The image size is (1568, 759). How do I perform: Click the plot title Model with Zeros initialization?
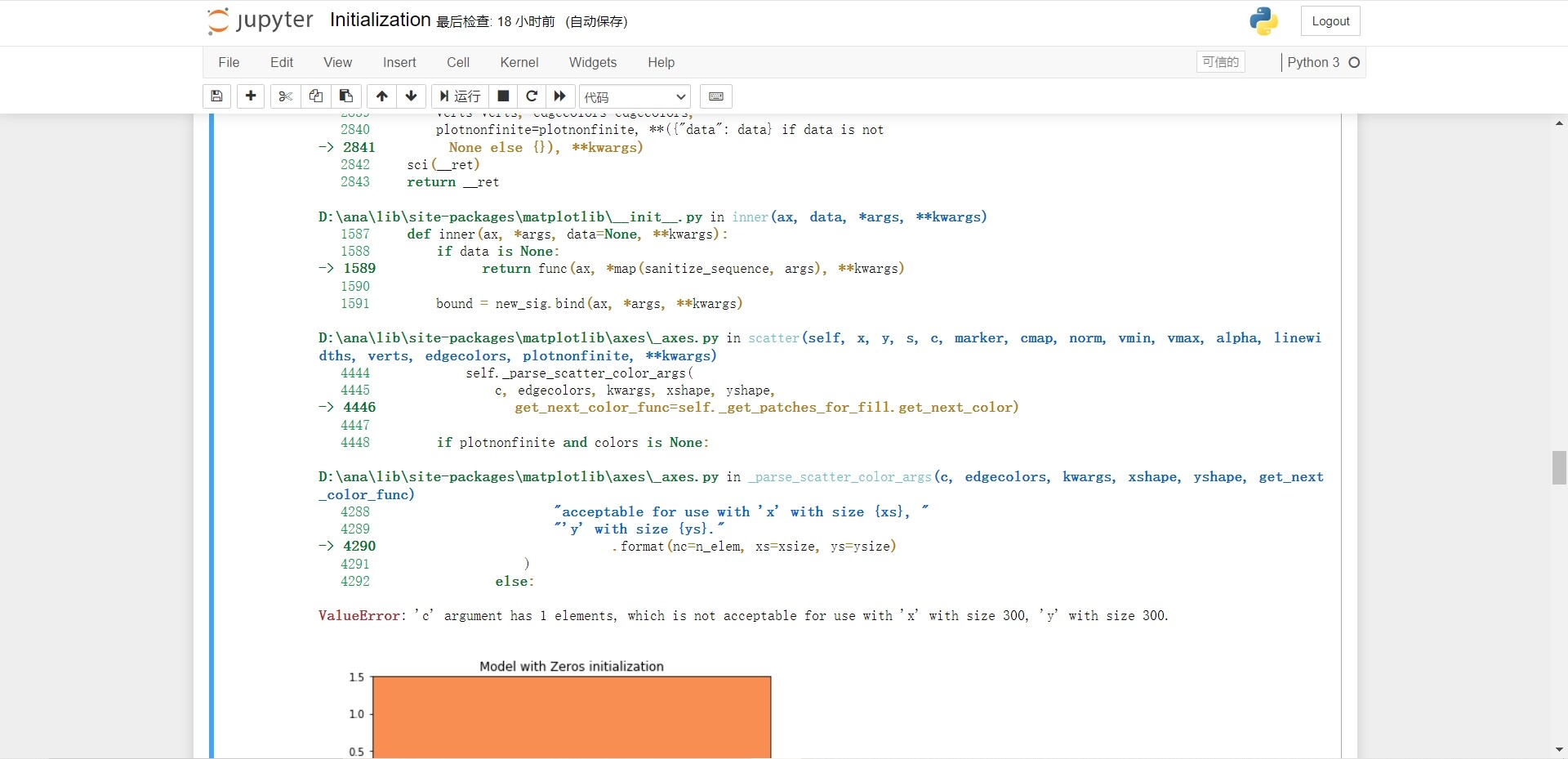pyautogui.click(x=572, y=666)
